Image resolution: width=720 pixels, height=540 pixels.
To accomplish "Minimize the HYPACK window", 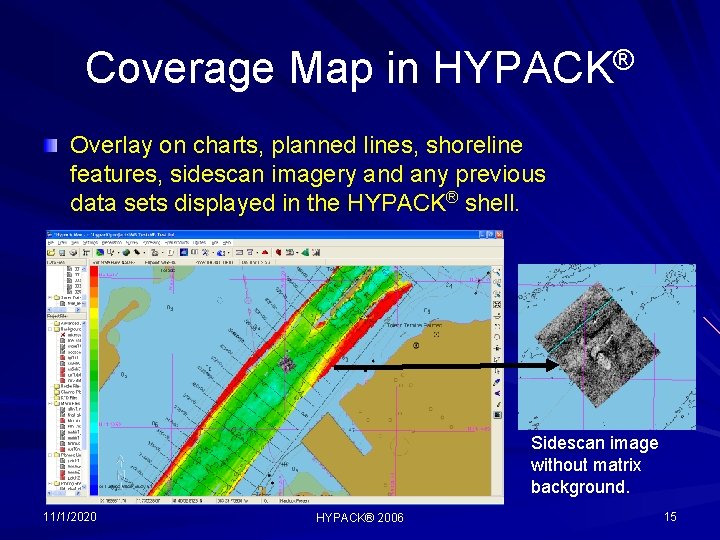I will pyautogui.click(x=482, y=234).
